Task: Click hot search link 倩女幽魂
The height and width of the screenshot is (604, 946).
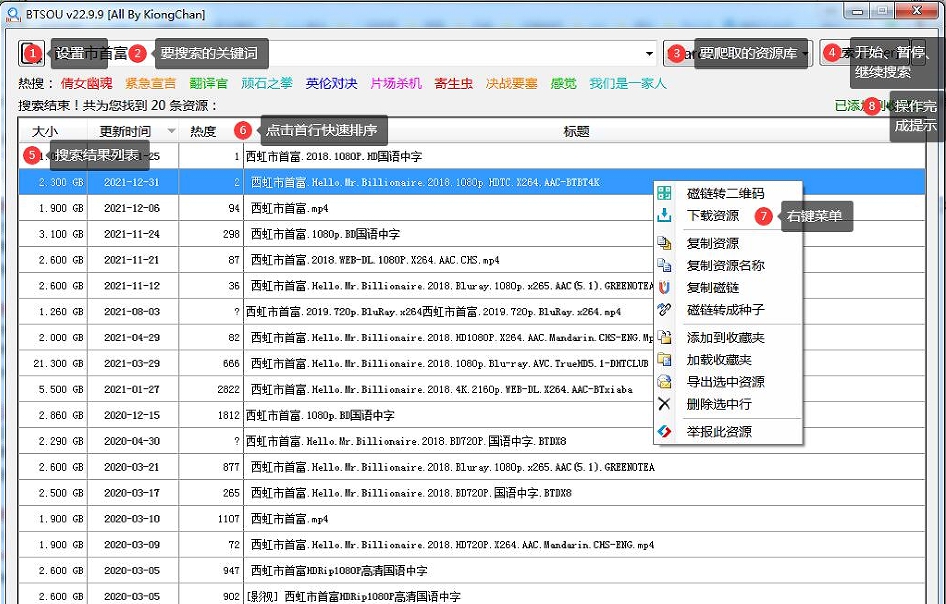Action: click(86, 83)
